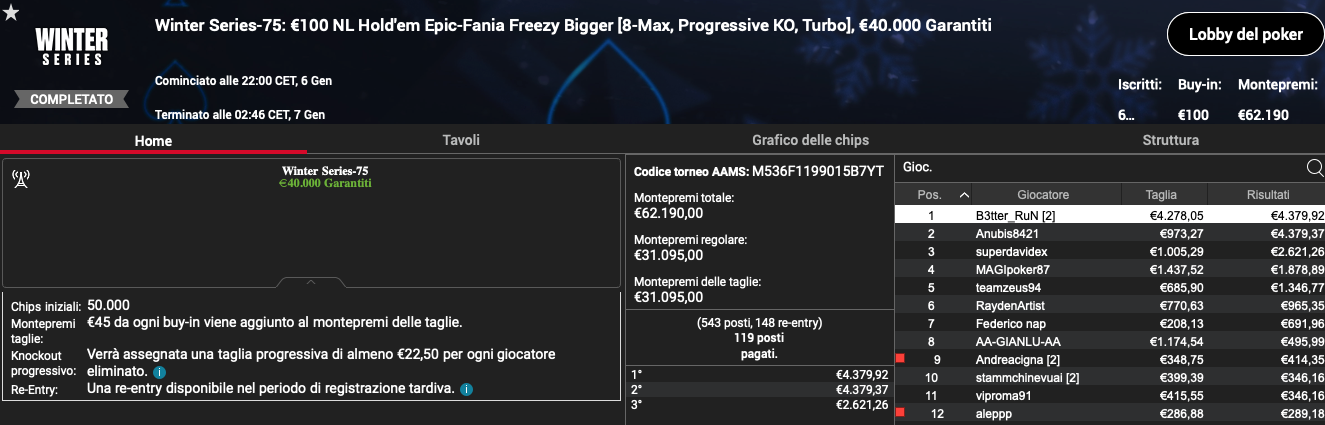Select the Anubis8421 player row

point(1110,233)
